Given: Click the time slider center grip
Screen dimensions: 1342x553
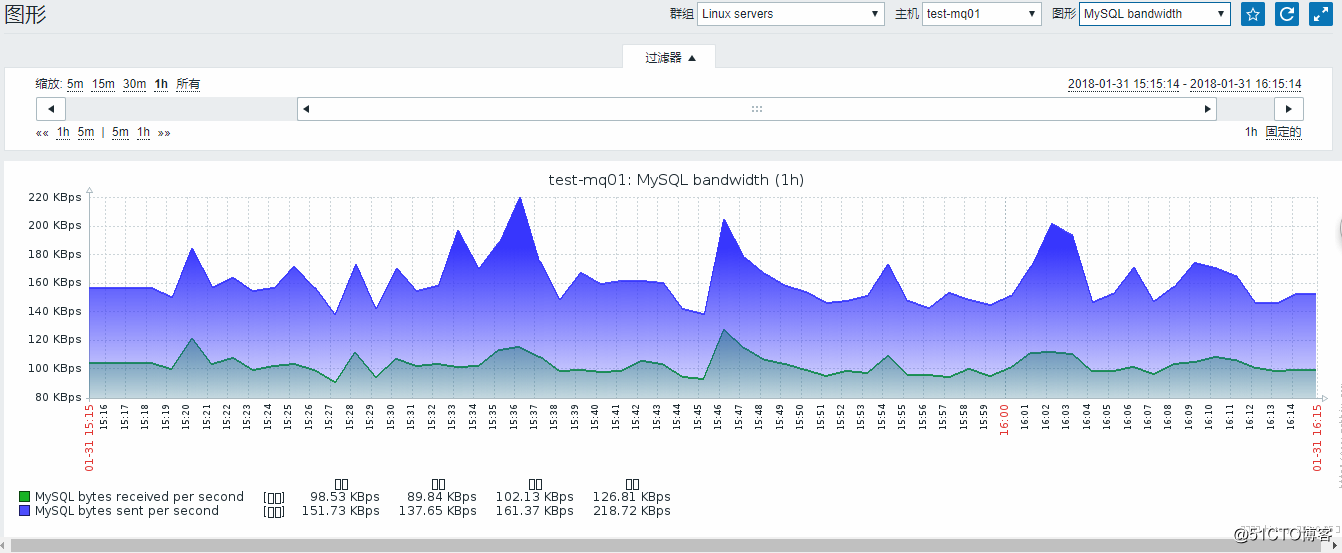Looking at the screenshot, I should [757, 109].
